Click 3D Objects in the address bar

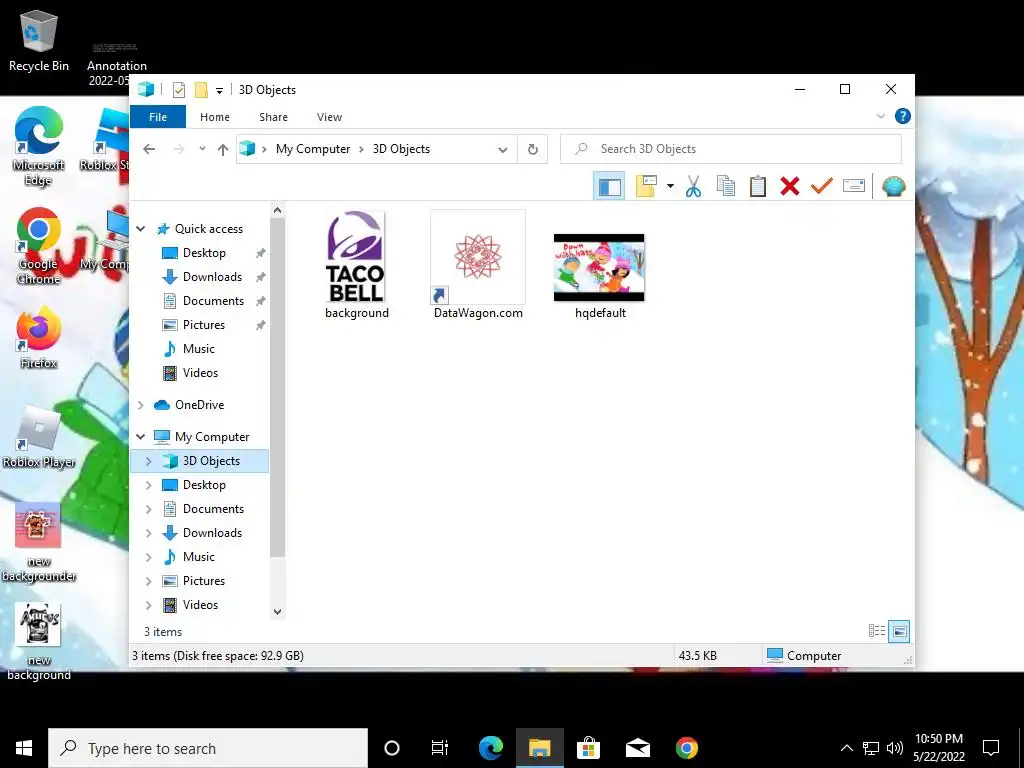coord(401,149)
